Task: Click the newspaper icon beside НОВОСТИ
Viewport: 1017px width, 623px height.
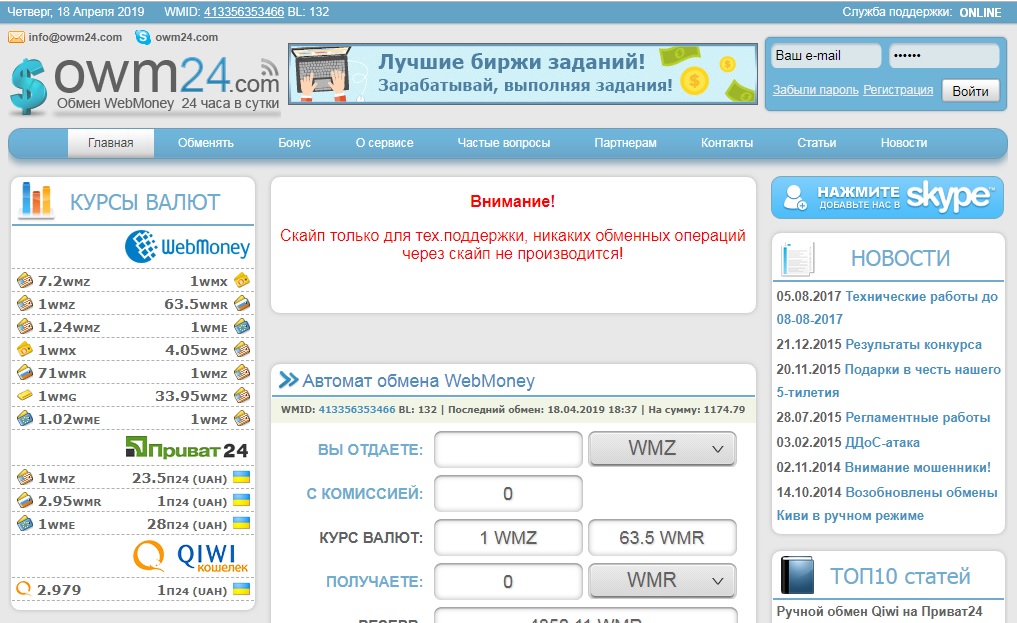Action: point(798,258)
